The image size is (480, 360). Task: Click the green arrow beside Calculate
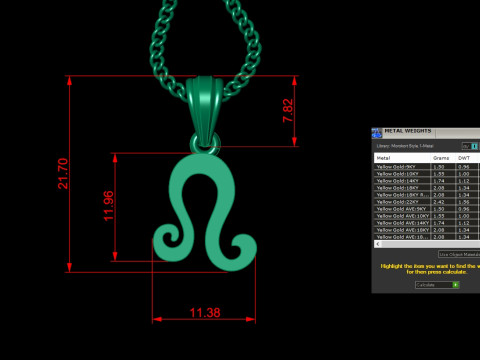455,285
